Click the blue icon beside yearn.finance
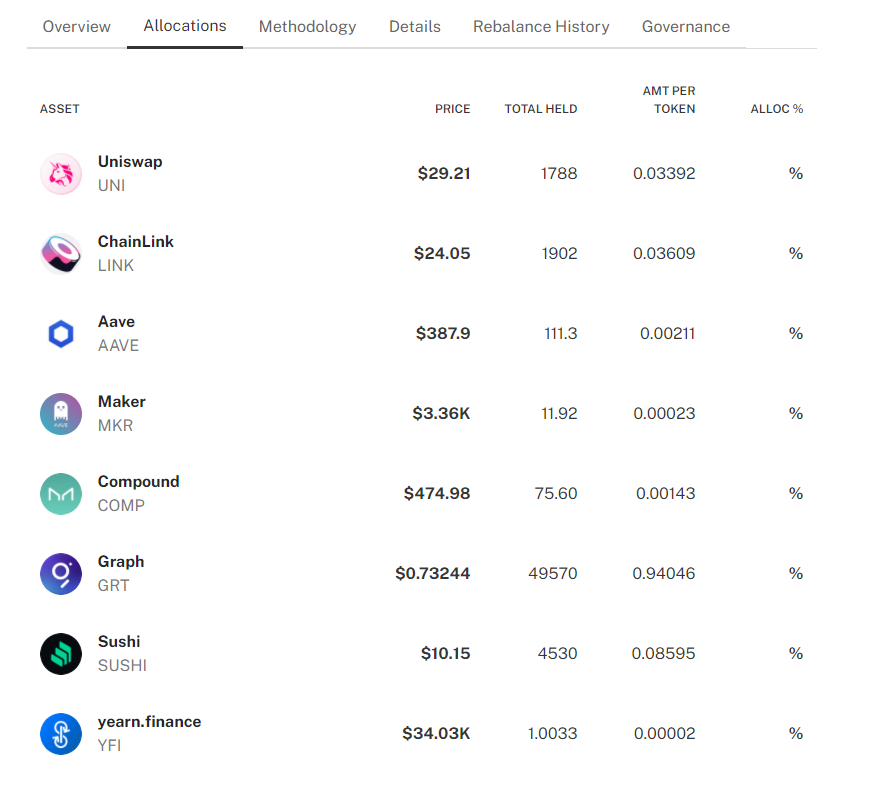Image resolution: width=890 pixels, height=785 pixels. coord(61,734)
